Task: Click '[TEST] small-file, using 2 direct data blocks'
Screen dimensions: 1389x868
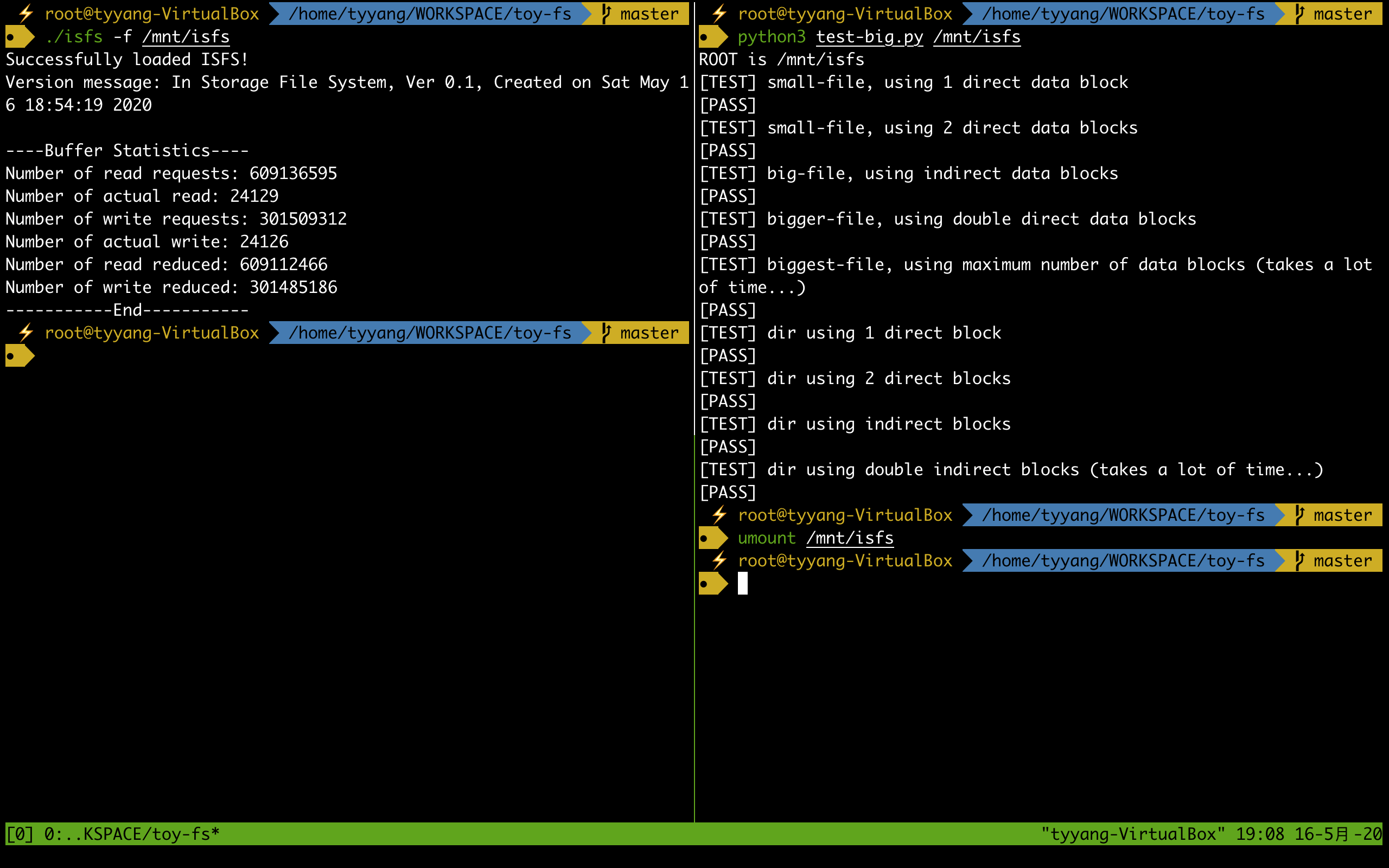Action: click(x=919, y=127)
